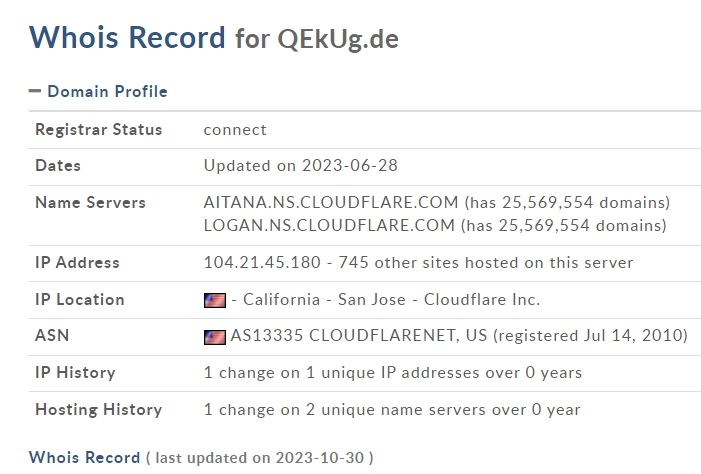This screenshot has width=701, height=474.
Task: Select the connect status value
Action: (235, 130)
